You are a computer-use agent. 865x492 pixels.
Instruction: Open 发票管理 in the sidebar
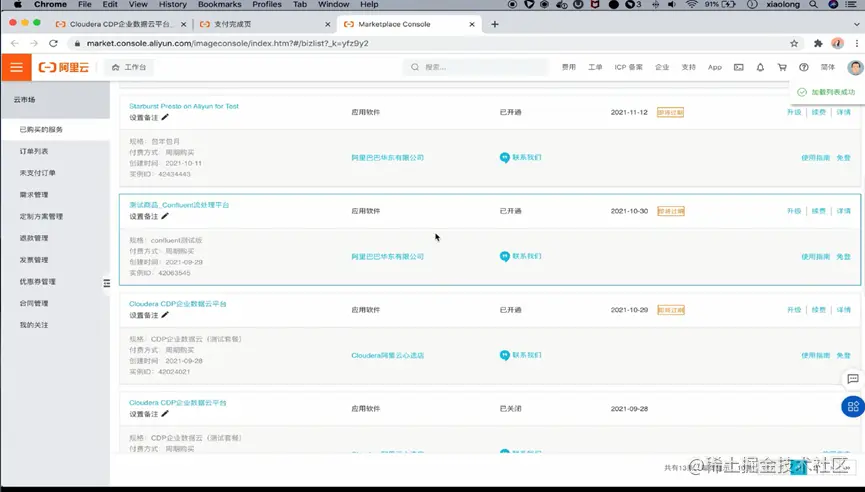tap(34, 260)
